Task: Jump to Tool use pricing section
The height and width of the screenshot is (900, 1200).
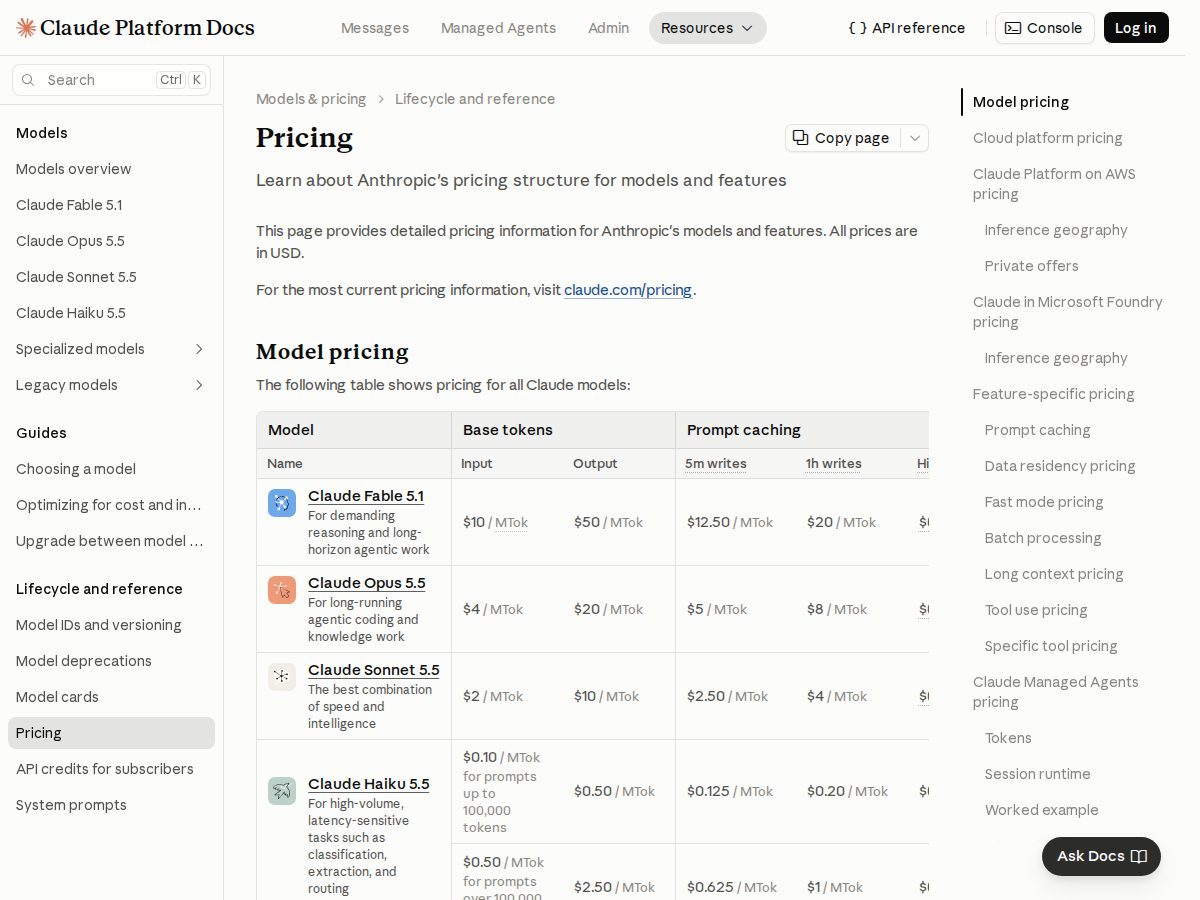Action: (1036, 610)
